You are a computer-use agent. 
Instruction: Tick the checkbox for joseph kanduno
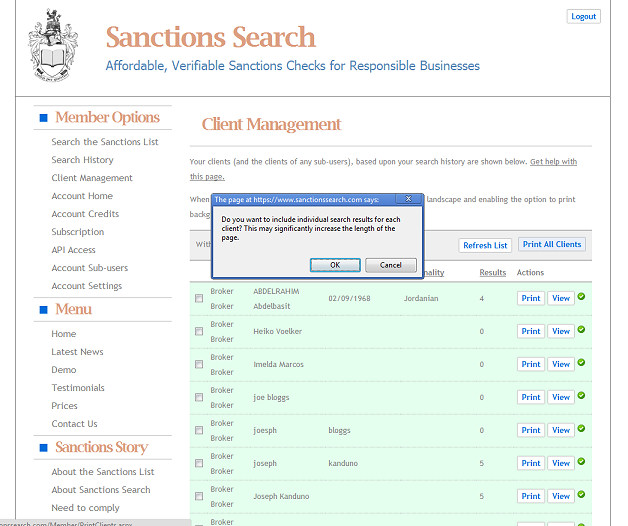coord(199,464)
